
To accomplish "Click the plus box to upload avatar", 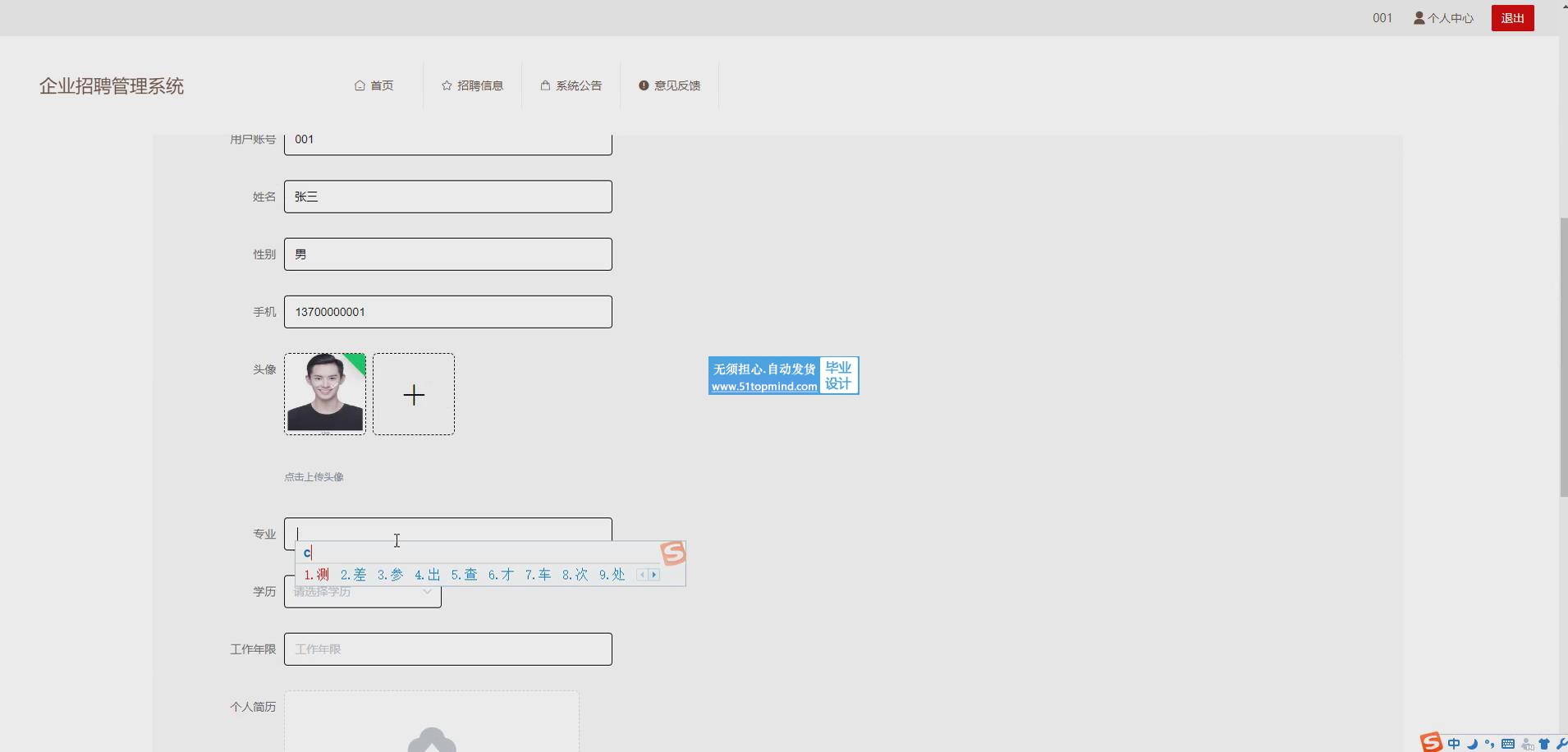I will (414, 394).
